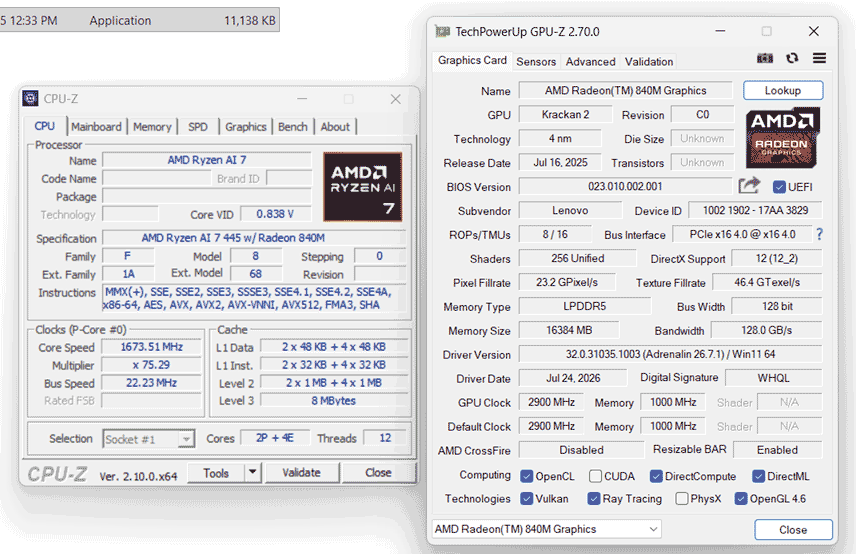856x554 pixels.
Task: Select the CPU tab in CPU-Z
Action: [x=45, y=126]
